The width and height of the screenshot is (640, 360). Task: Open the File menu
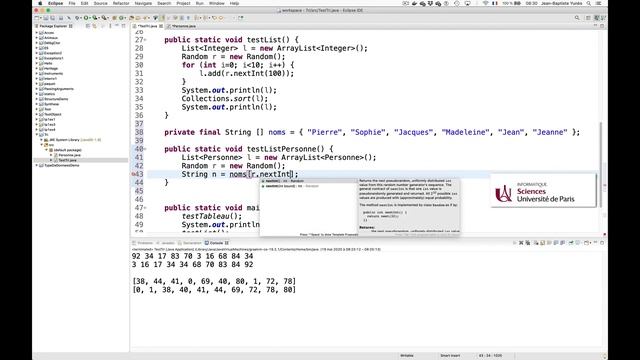coord(72,3)
